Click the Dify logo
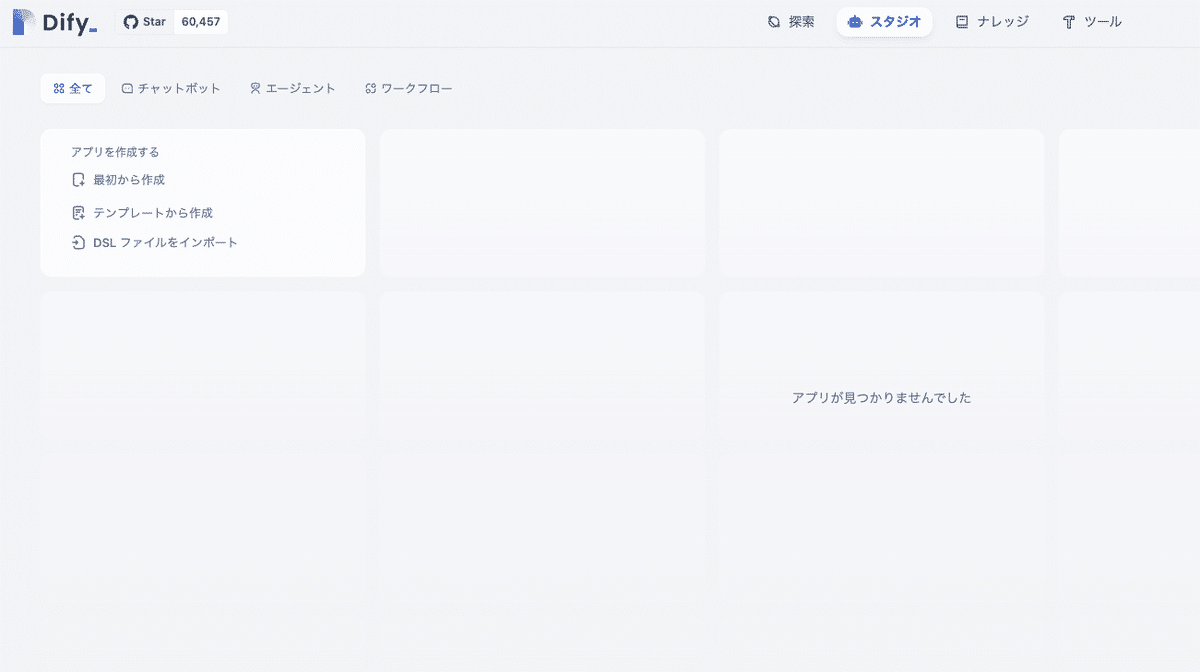Screen dimensions: 1200x672 54,22
